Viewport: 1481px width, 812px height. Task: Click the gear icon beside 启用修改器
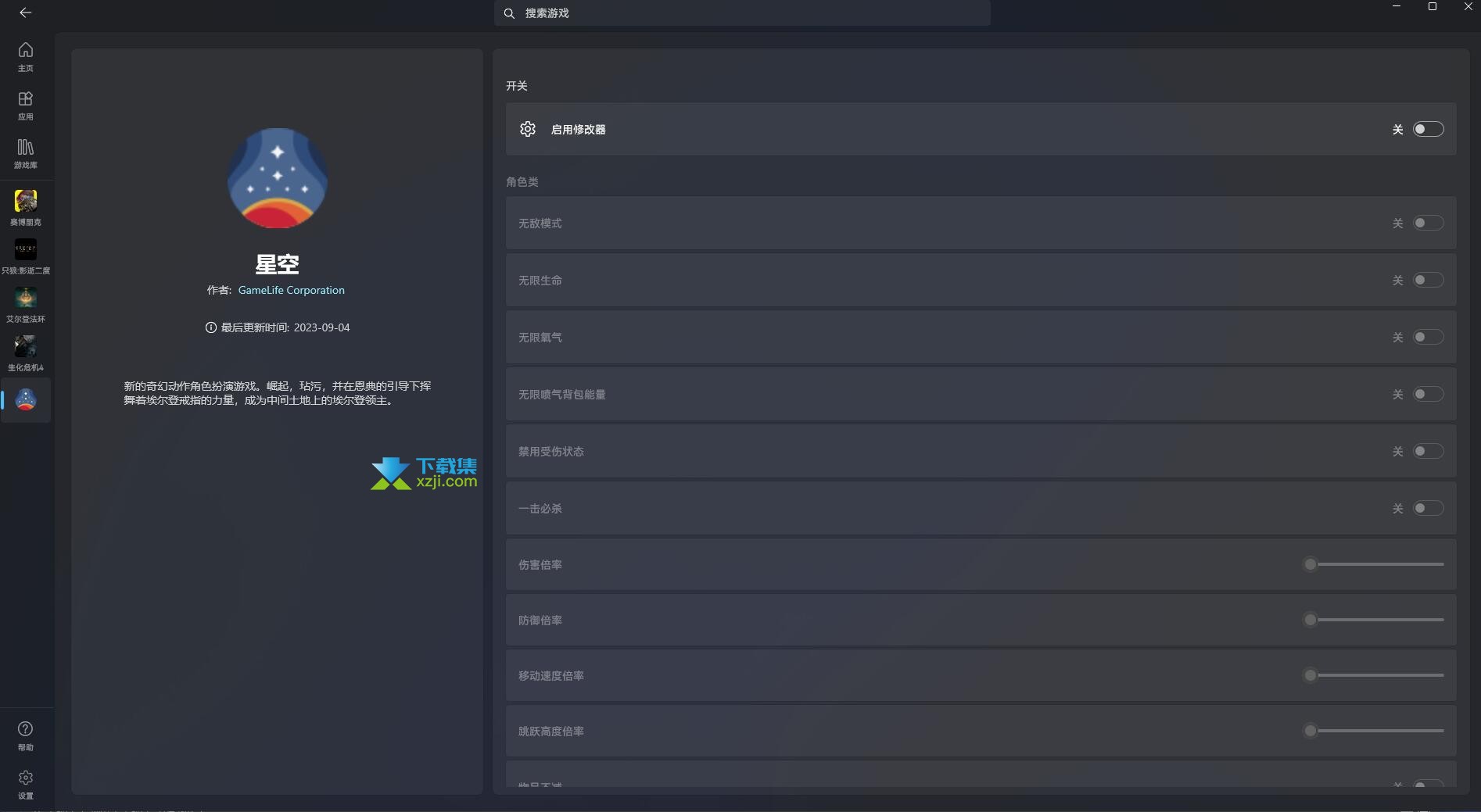click(x=528, y=129)
